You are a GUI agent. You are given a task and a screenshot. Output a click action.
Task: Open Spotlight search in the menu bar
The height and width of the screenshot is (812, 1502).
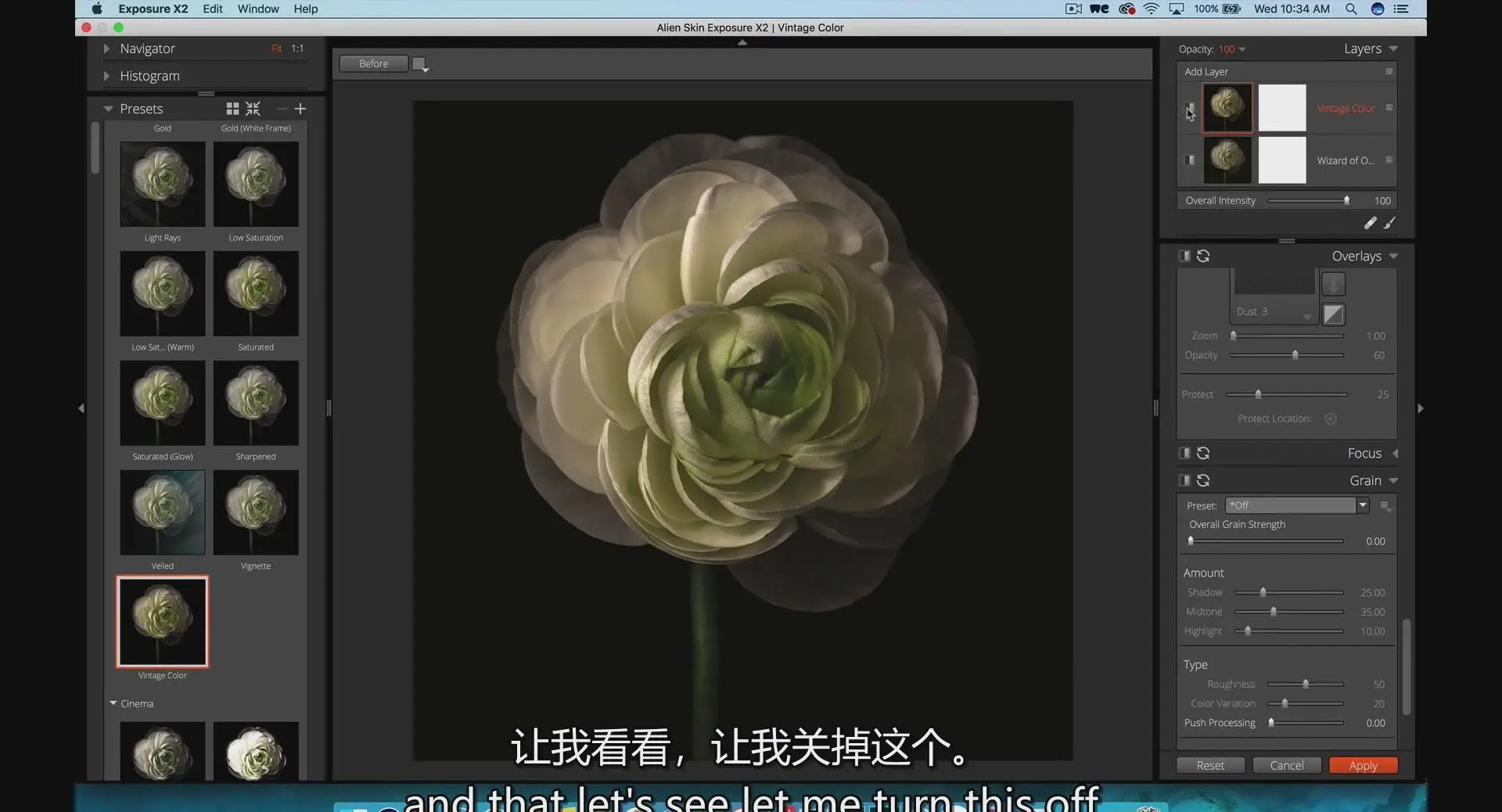point(1351,9)
